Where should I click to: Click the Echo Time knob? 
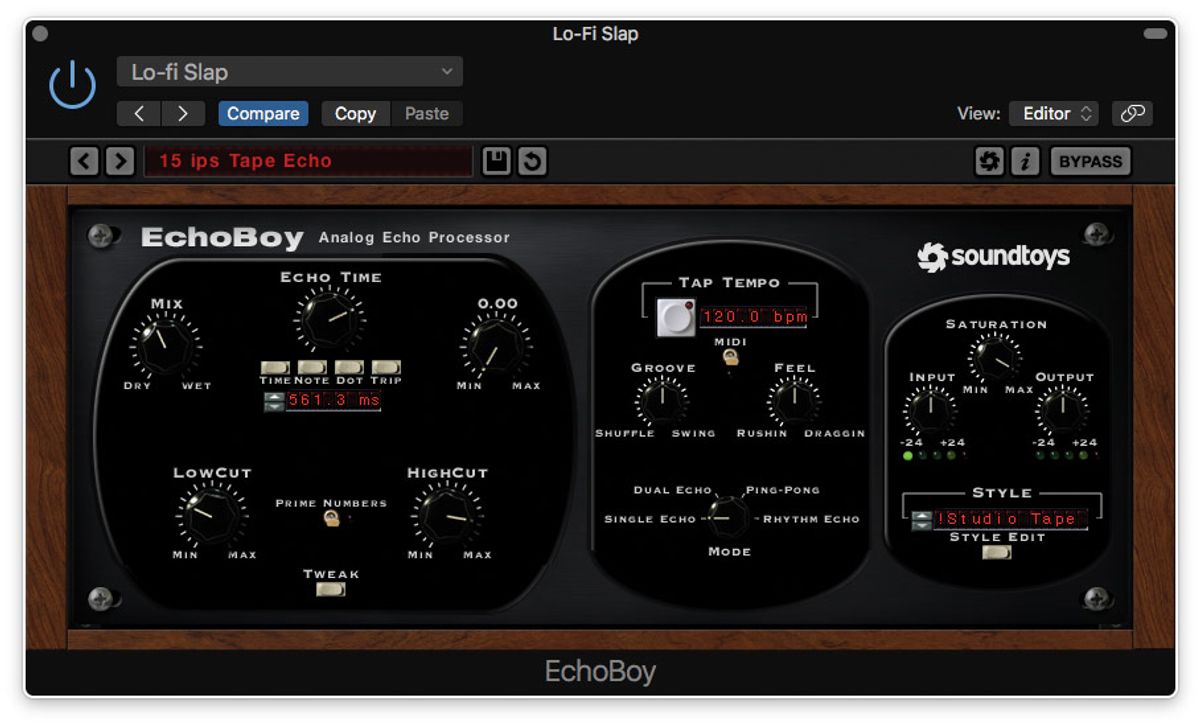point(329,319)
